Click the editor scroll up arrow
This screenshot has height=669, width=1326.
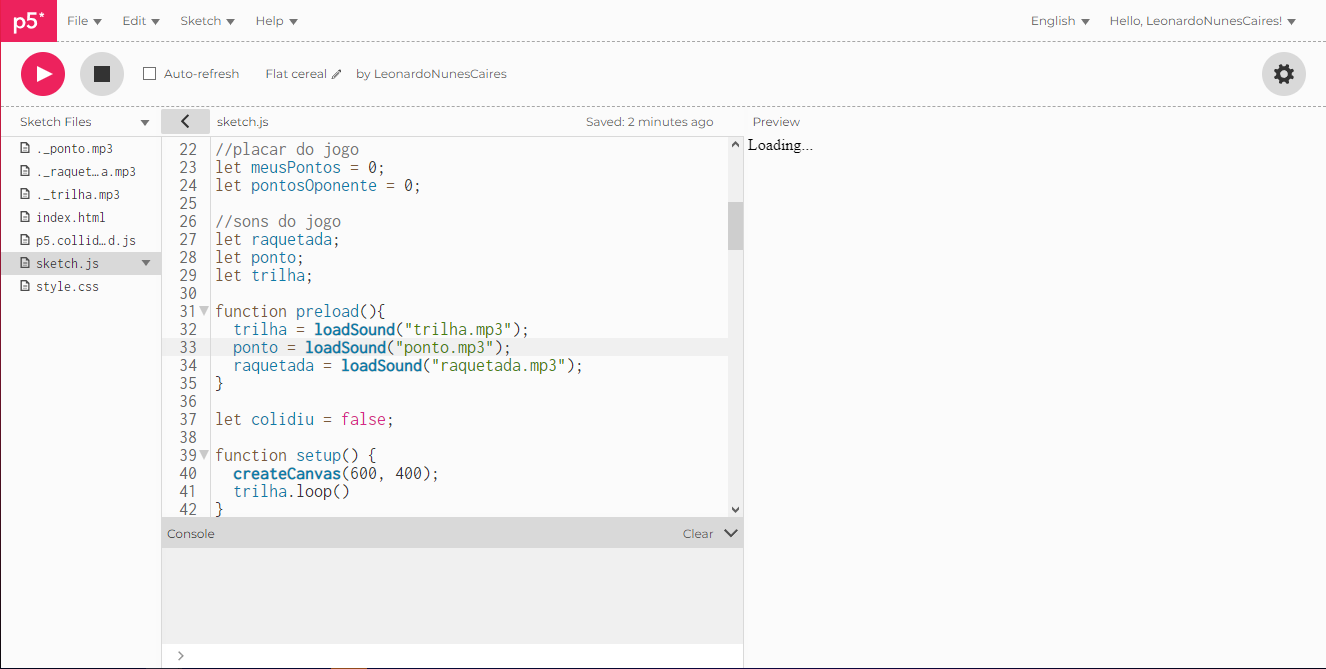pos(736,144)
